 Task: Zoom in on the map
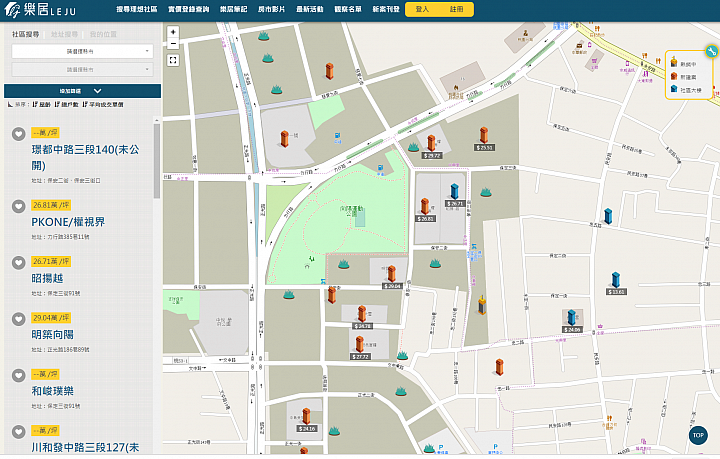click(x=173, y=32)
